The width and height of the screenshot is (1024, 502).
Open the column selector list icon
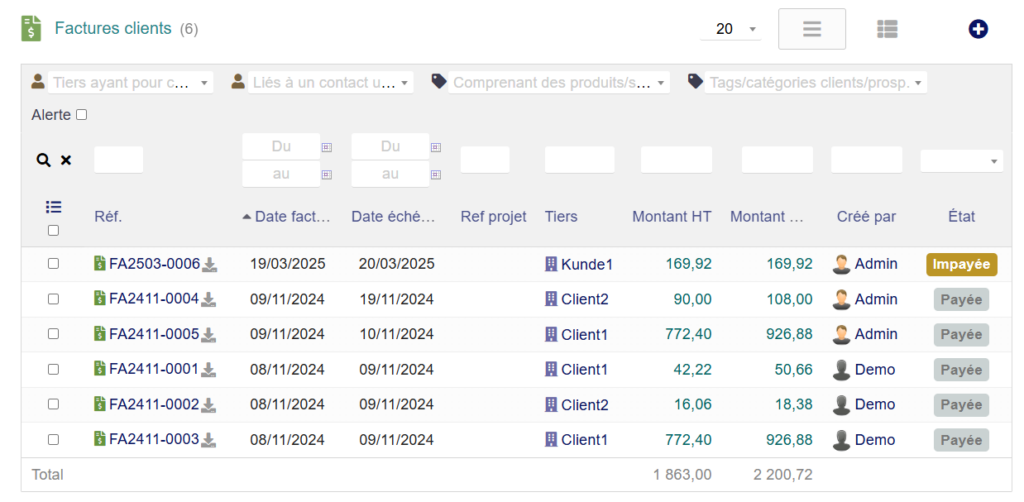coord(54,207)
